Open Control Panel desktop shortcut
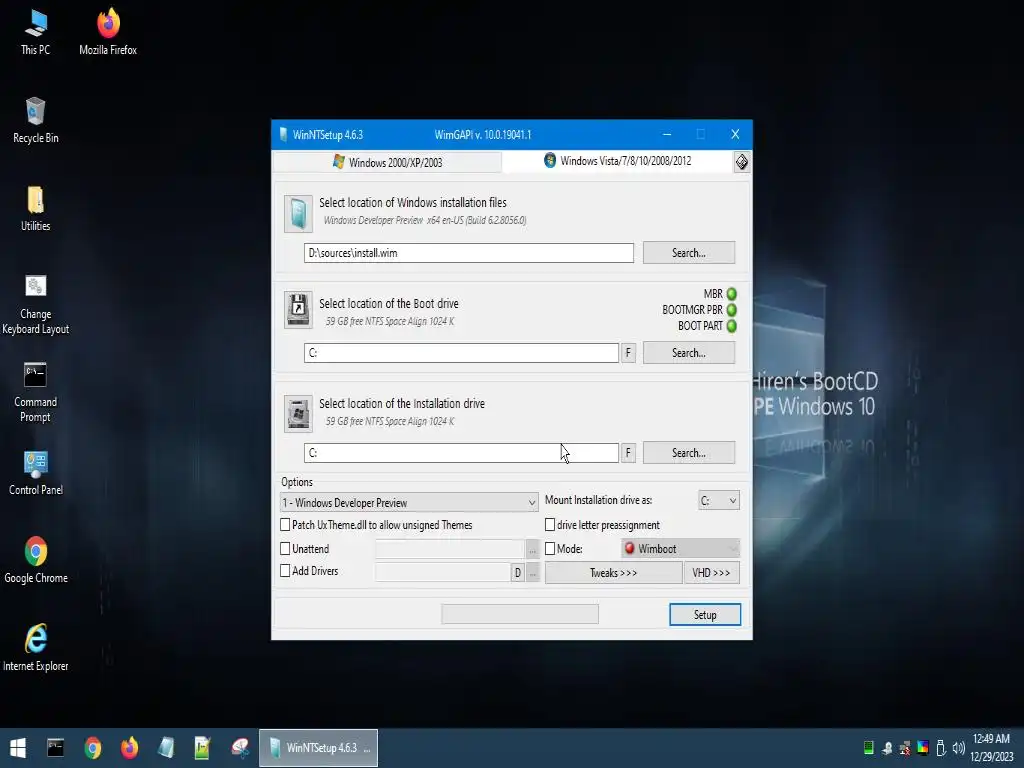The width and height of the screenshot is (1024, 768). click(35, 473)
